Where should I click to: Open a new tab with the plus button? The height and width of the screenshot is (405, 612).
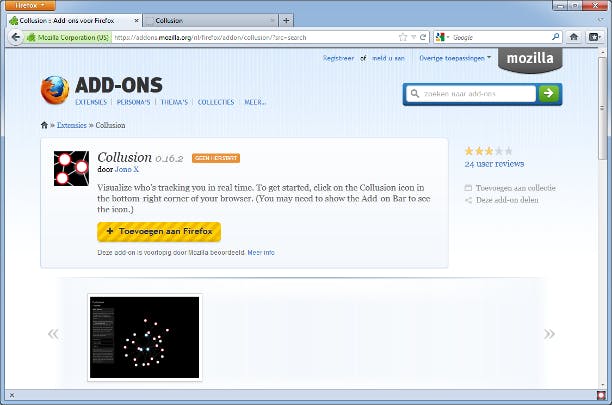286,21
